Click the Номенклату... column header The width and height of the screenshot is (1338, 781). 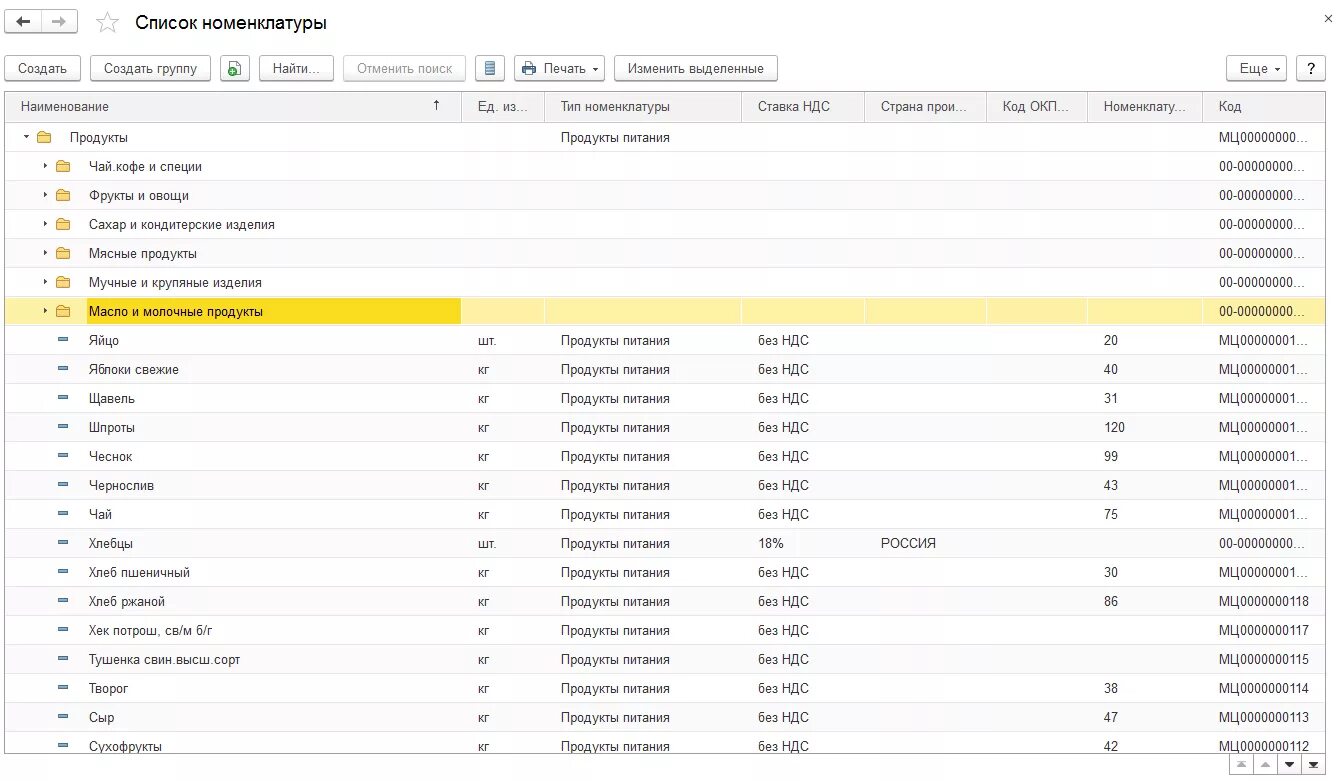tap(1145, 106)
